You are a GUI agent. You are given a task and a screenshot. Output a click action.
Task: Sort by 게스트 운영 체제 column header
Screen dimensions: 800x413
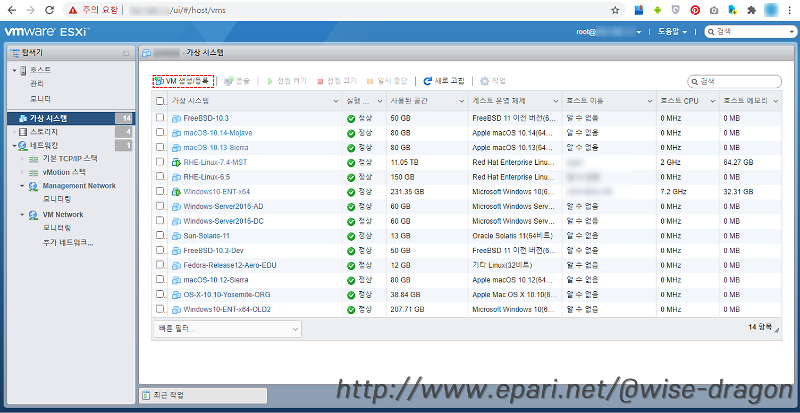(499, 101)
